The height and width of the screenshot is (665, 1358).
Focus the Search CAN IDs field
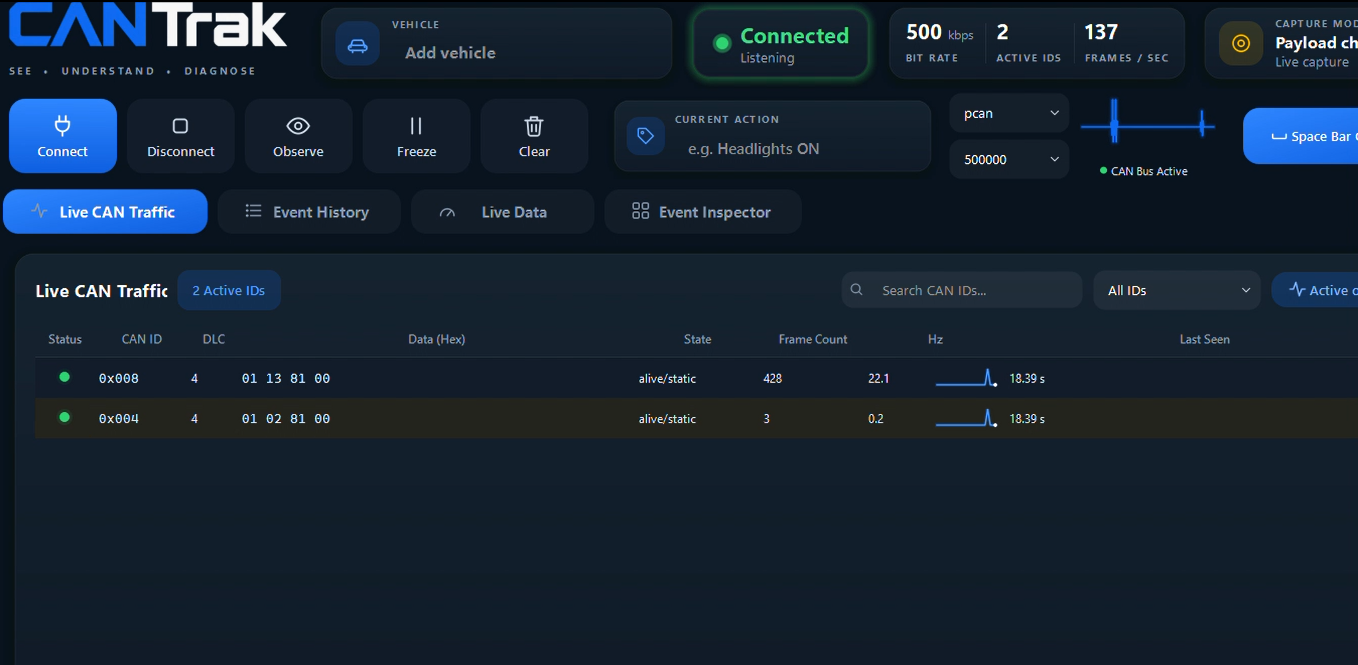click(x=962, y=290)
